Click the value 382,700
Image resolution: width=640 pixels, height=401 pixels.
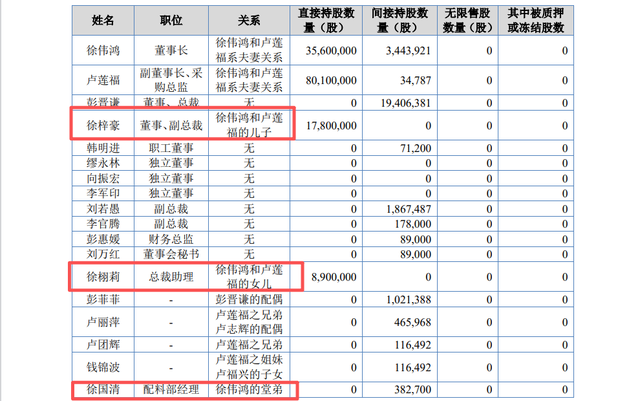(413, 390)
